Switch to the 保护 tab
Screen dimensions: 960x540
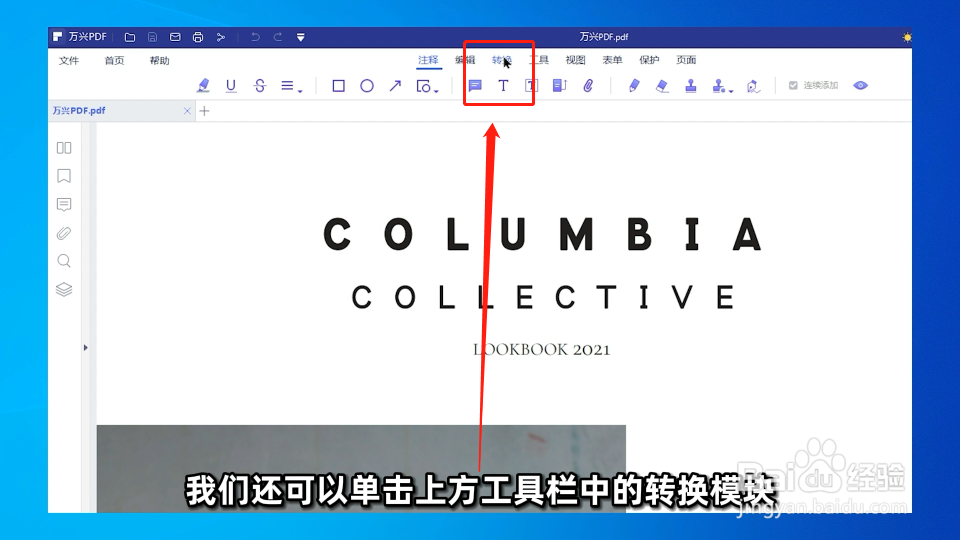(649, 60)
